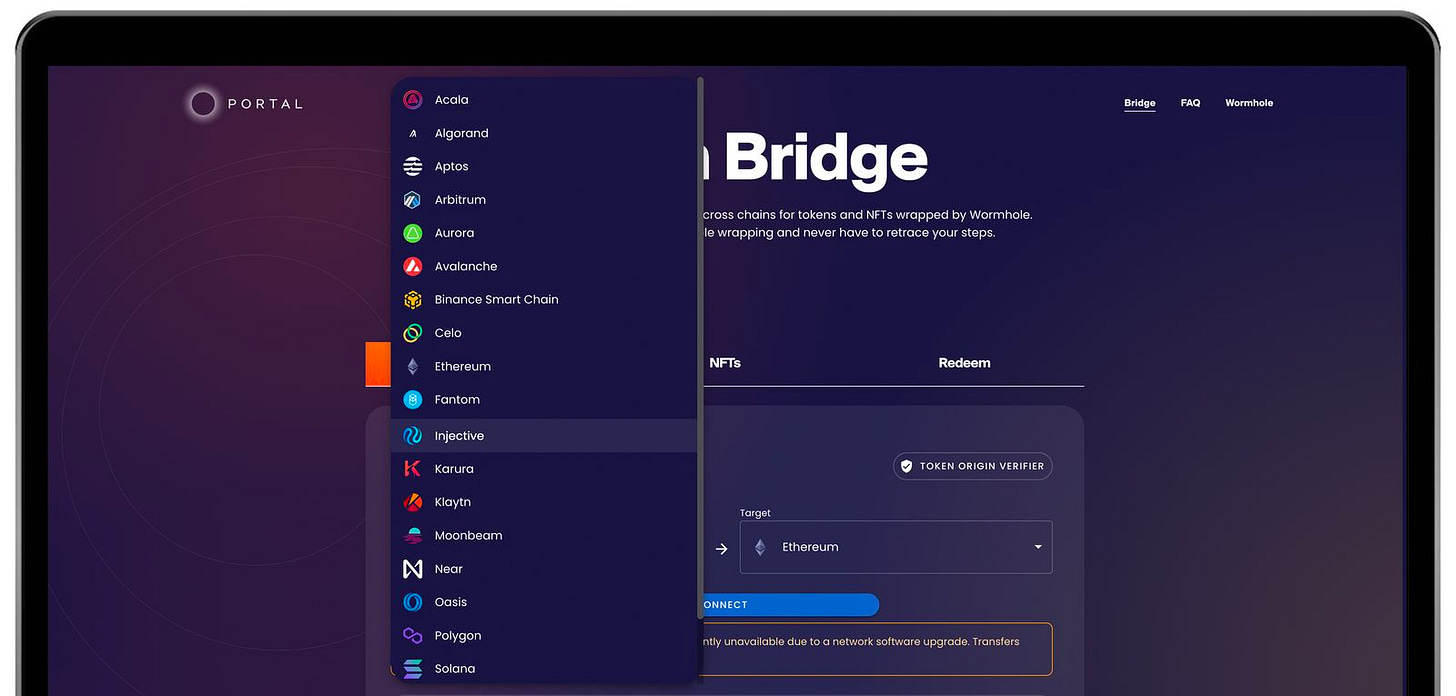
Task: Pick Aurora from the chain list
Action: point(544,233)
